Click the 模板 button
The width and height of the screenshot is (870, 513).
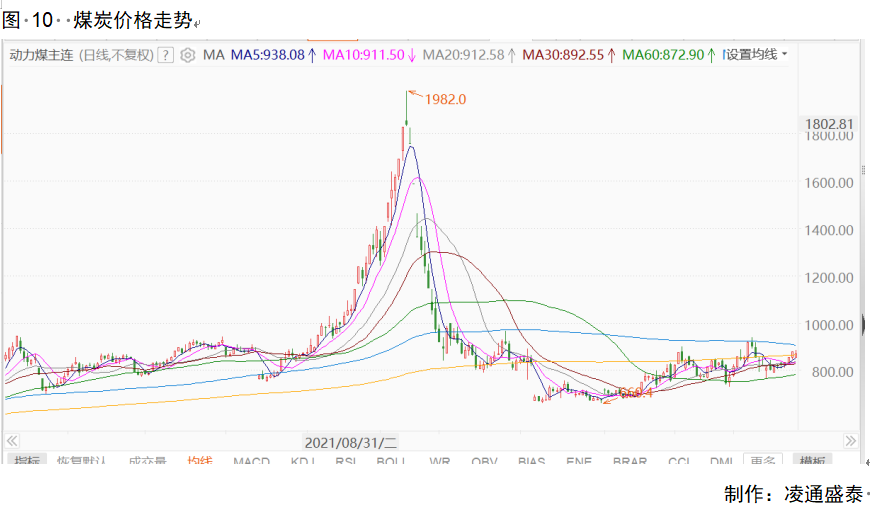[x=812, y=460]
